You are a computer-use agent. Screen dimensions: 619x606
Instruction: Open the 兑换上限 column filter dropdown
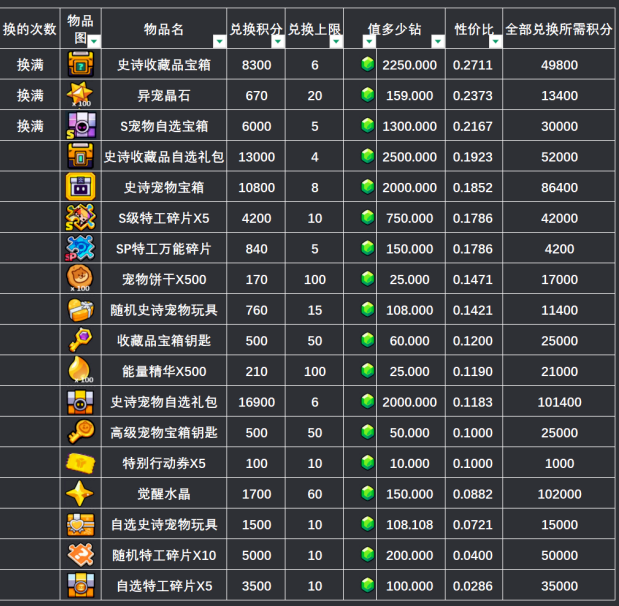(336, 41)
